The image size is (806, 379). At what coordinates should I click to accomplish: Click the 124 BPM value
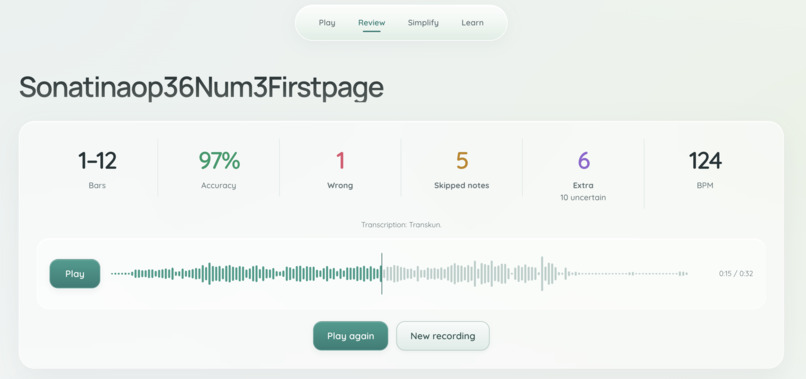click(705, 161)
